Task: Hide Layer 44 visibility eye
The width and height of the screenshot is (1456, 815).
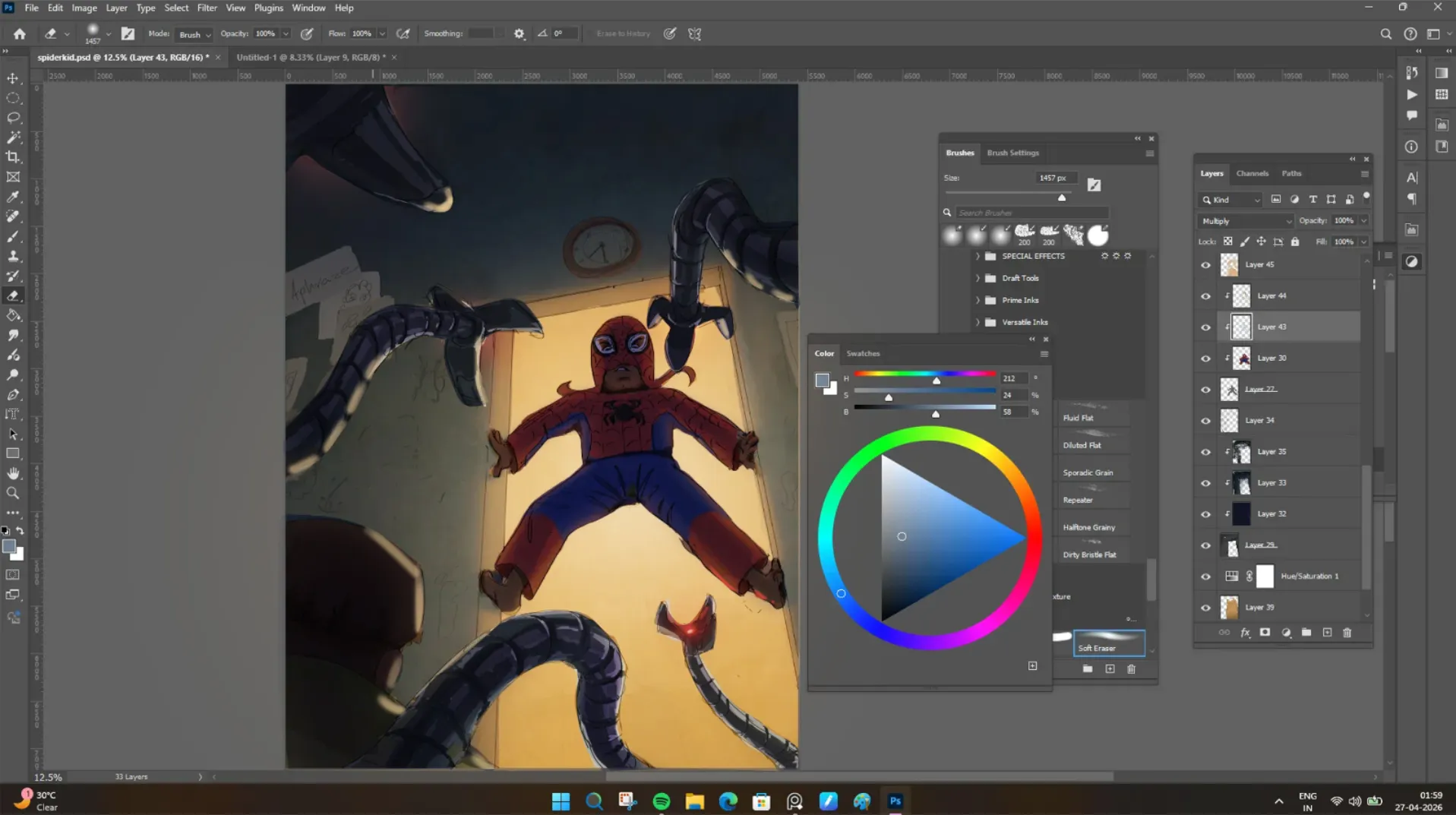Action: (x=1205, y=296)
